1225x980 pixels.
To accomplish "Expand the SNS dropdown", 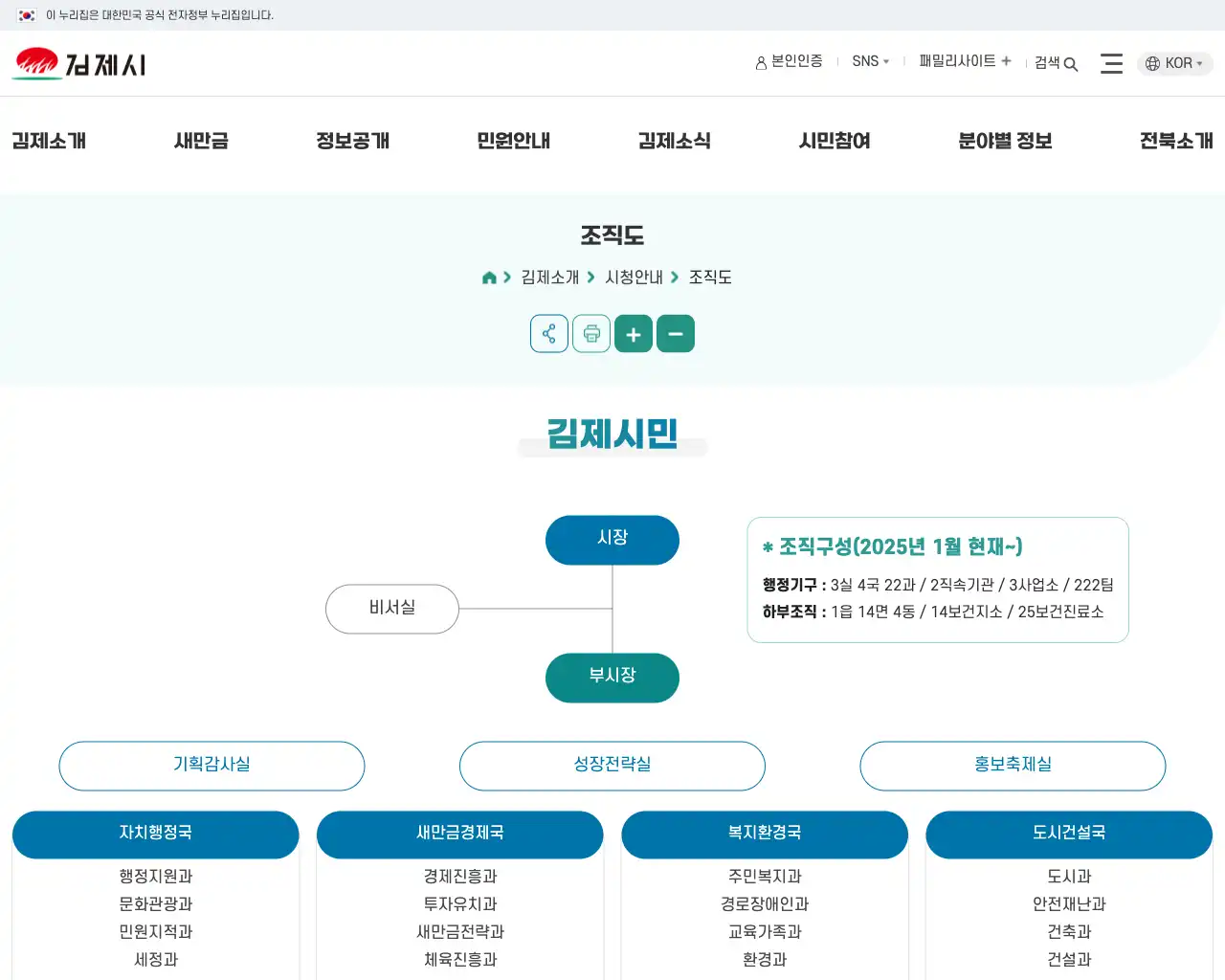I will 870,61.
